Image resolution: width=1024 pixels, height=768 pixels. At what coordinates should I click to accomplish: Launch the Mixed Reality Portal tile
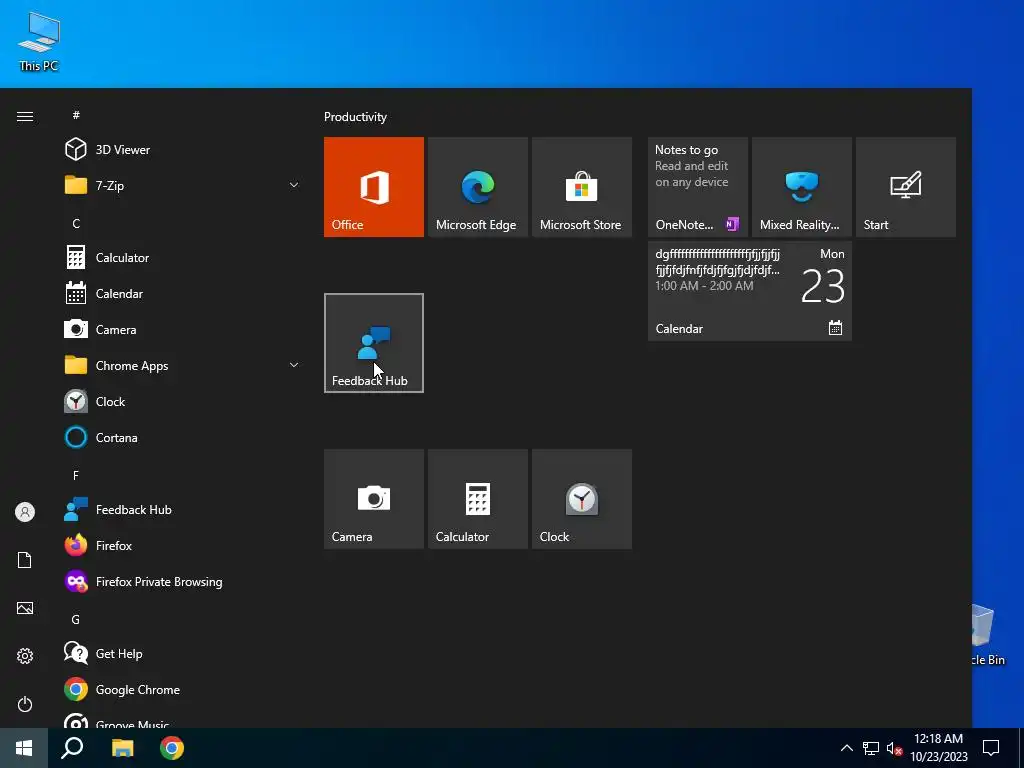click(x=802, y=187)
